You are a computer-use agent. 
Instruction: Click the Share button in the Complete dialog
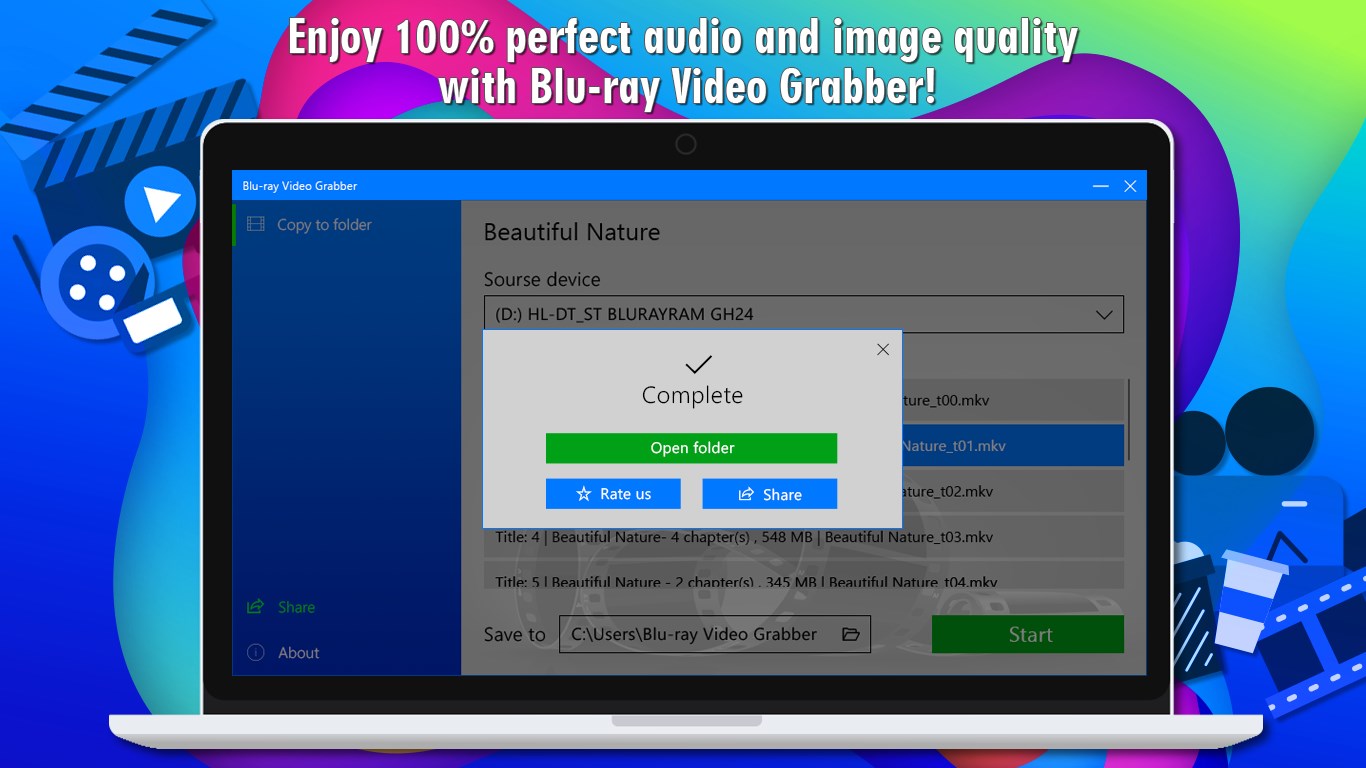click(769, 494)
